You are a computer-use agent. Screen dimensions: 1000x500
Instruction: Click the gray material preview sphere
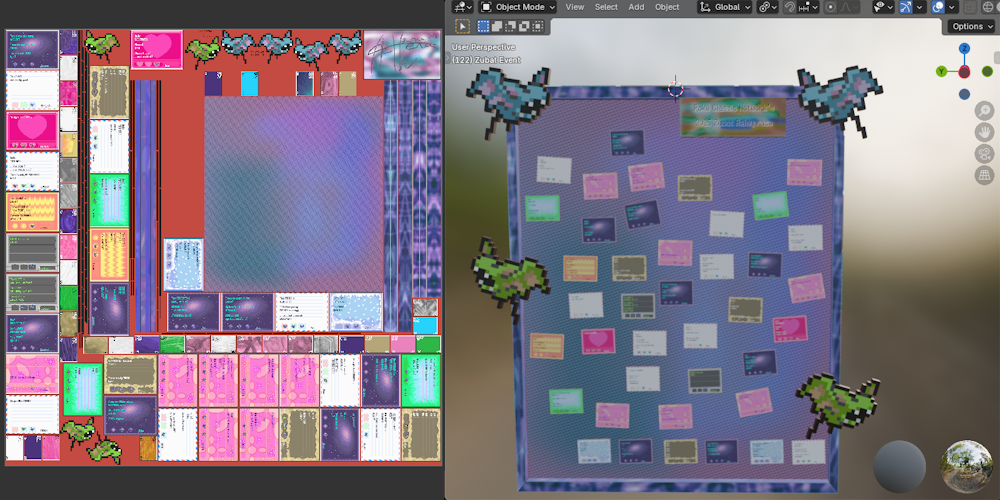899,466
